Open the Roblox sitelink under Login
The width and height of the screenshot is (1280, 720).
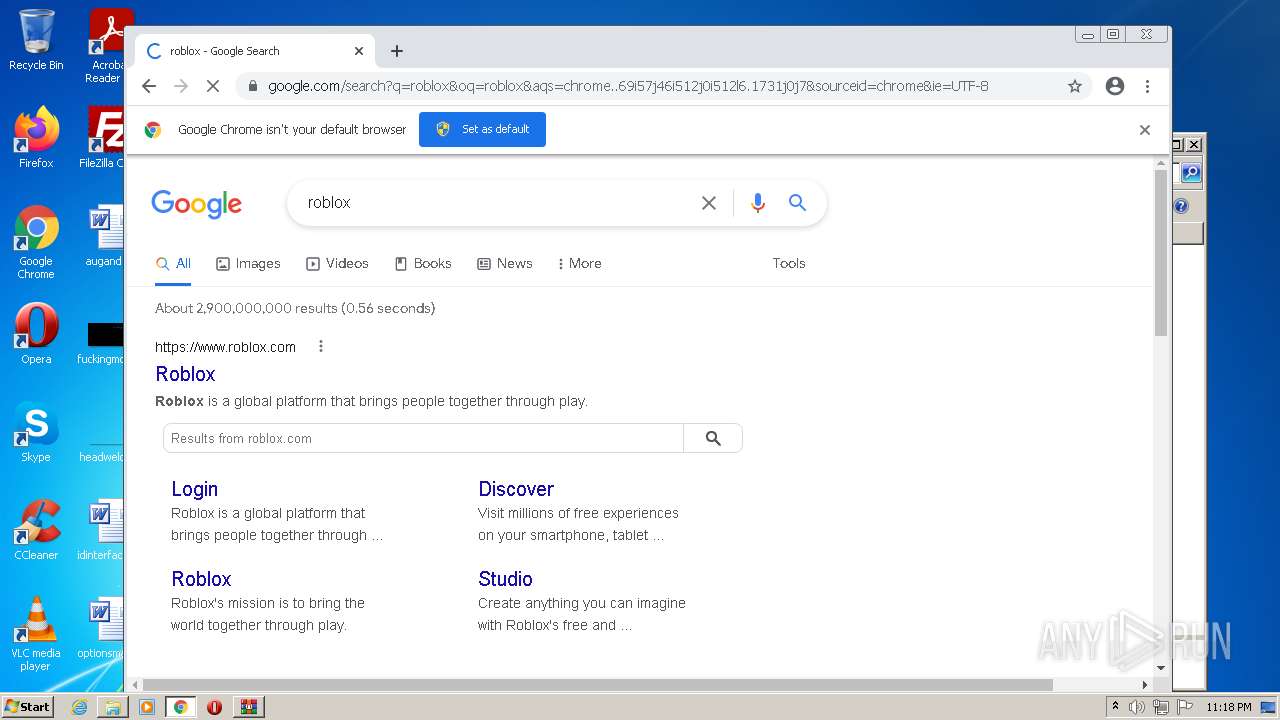(201, 579)
